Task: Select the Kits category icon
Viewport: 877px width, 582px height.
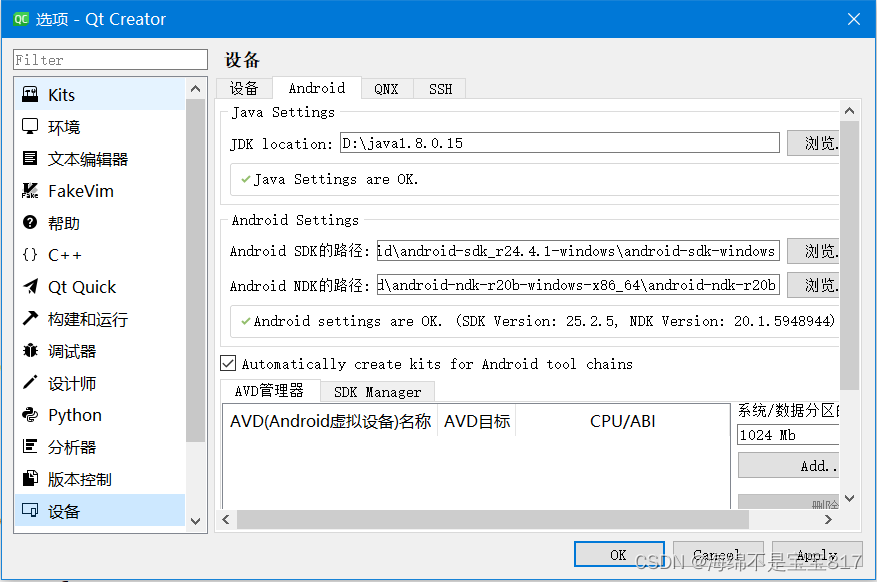Action: (30, 94)
